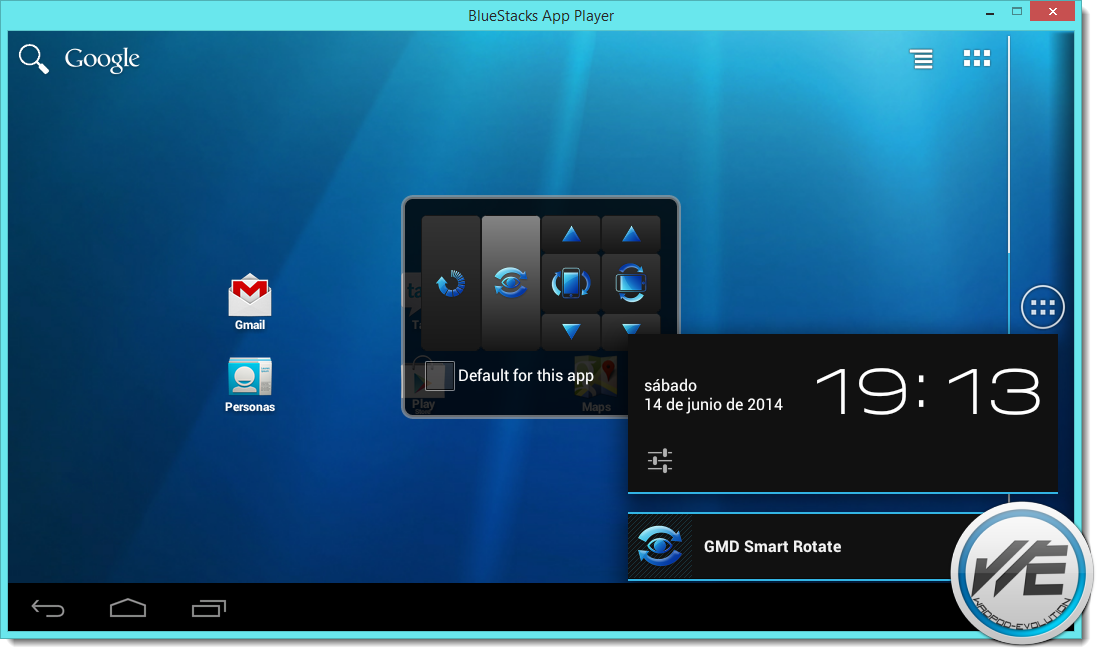Click the 19:13 clock display
Image resolution: width=1097 pixels, height=654 pixels.
928,392
